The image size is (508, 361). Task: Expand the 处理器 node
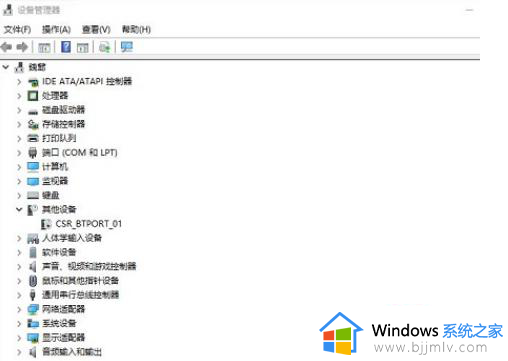coord(19,96)
